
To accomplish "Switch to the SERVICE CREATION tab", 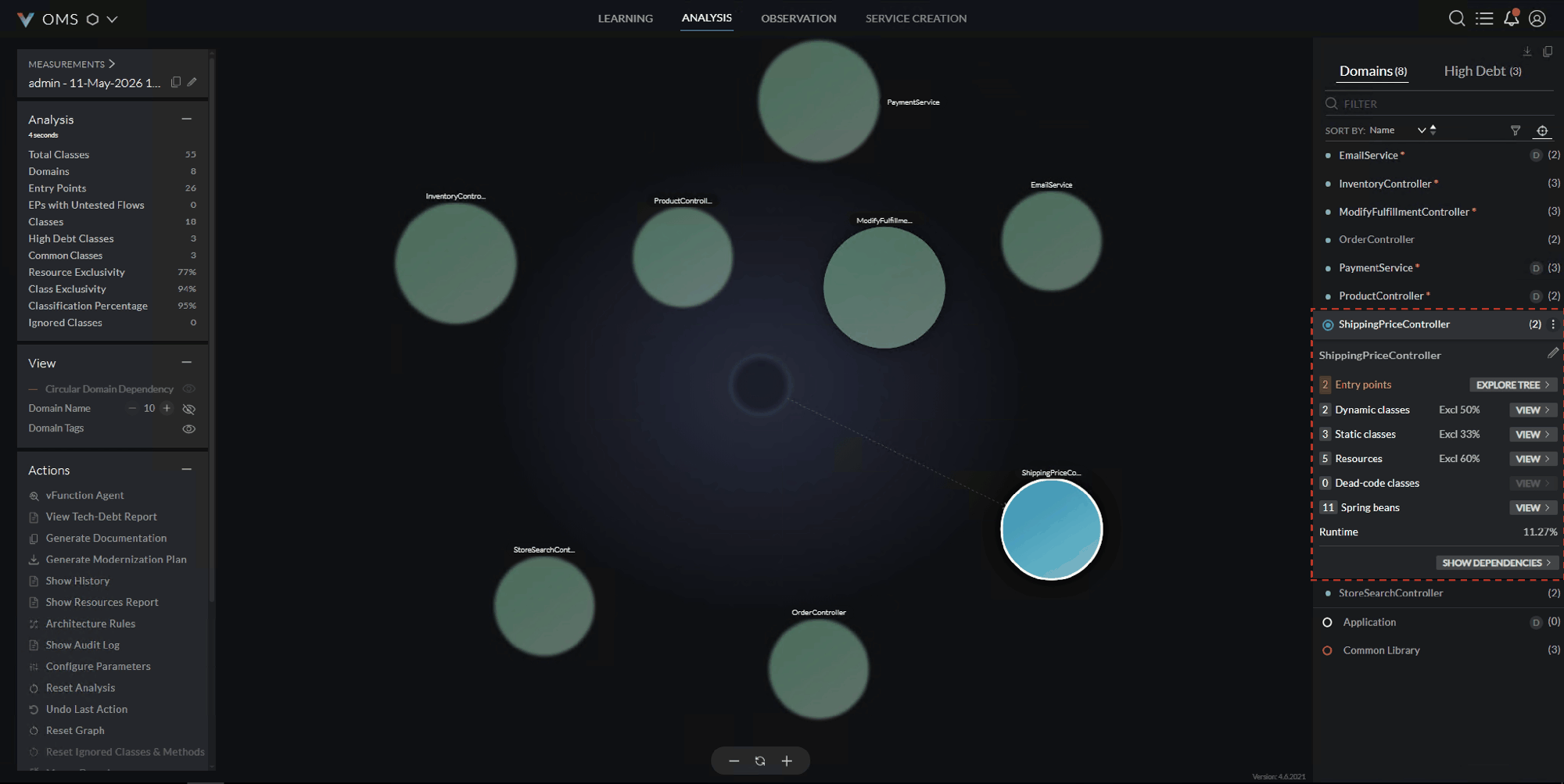I will pyautogui.click(x=916, y=18).
